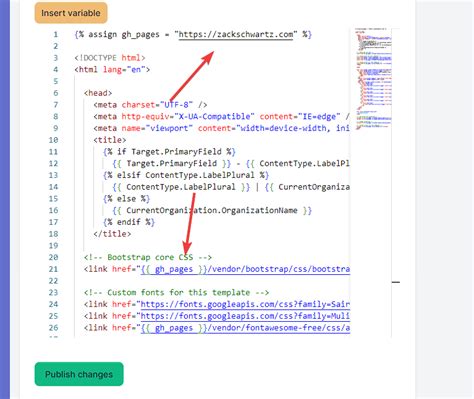The width and height of the screenshot is (474, 399).
Task: Click the fontawesome link on line 26
Action: click(x=245, y=328)
